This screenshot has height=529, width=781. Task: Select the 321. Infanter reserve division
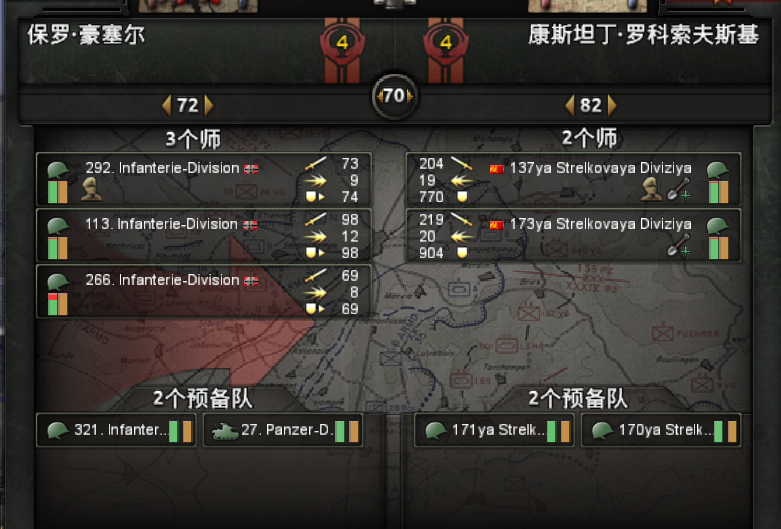[x=116, y=431]
